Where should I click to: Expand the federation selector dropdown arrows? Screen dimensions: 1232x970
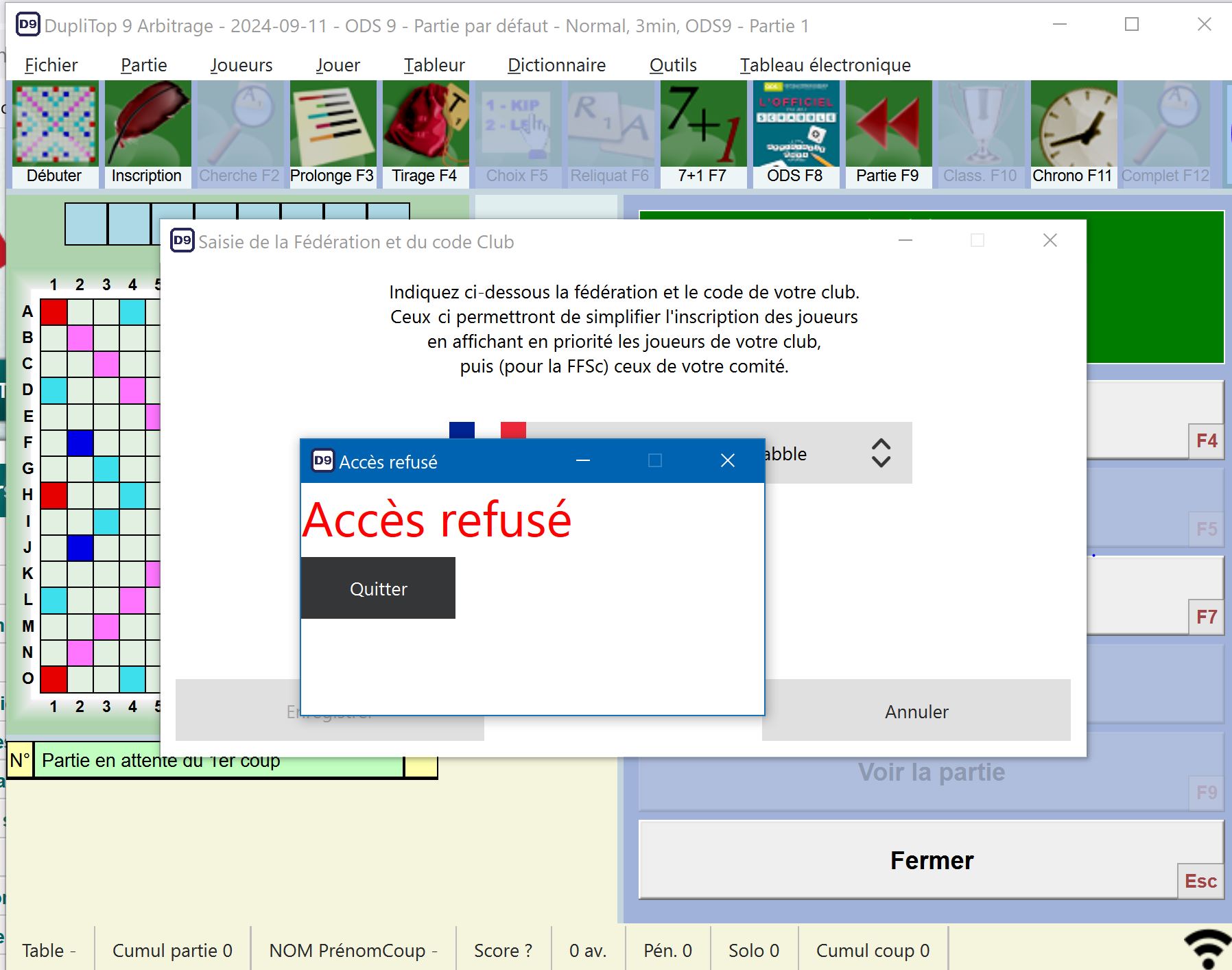[x=881, y=453]
